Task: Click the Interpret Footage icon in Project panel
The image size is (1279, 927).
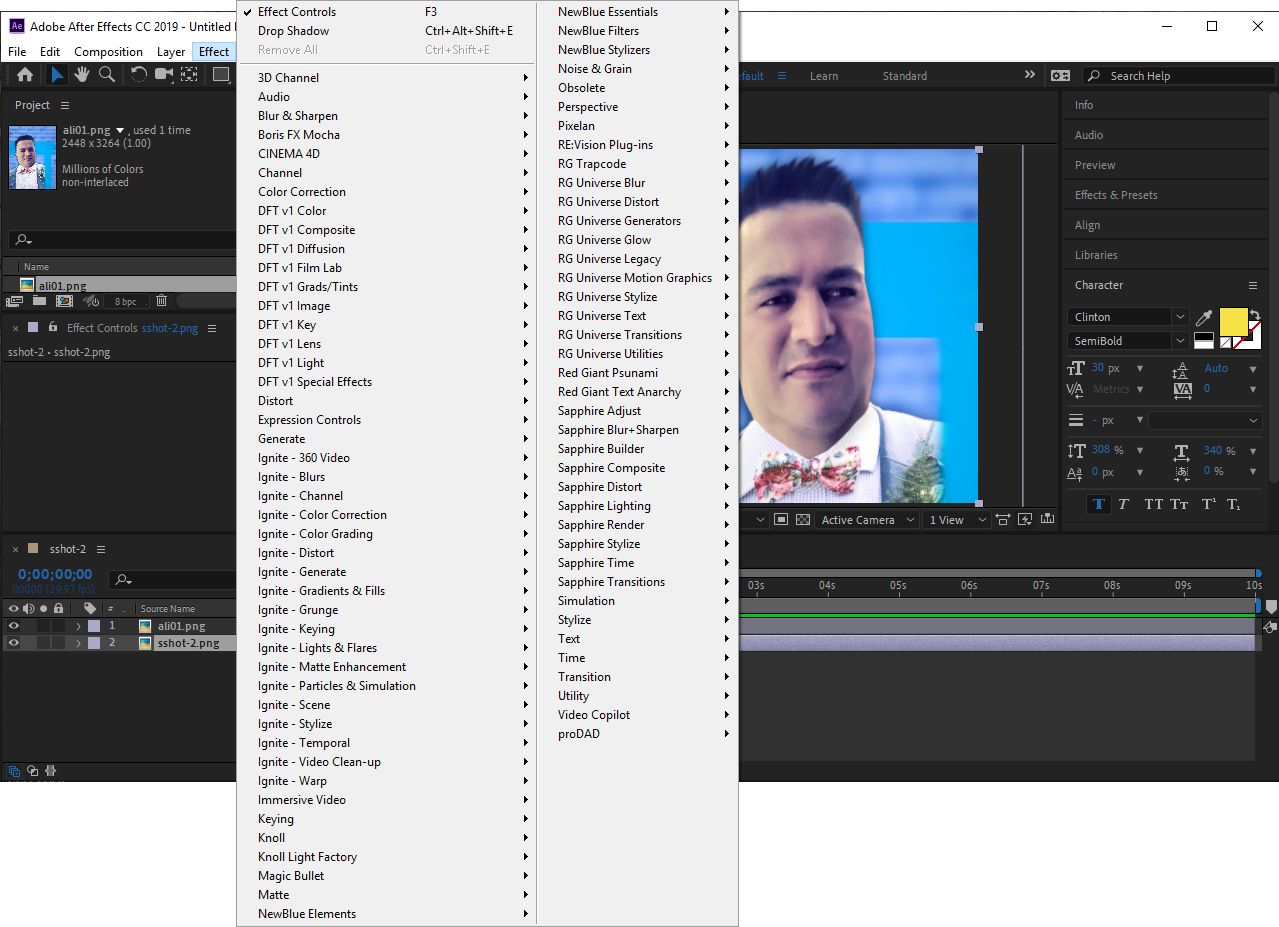Action: 15,301
